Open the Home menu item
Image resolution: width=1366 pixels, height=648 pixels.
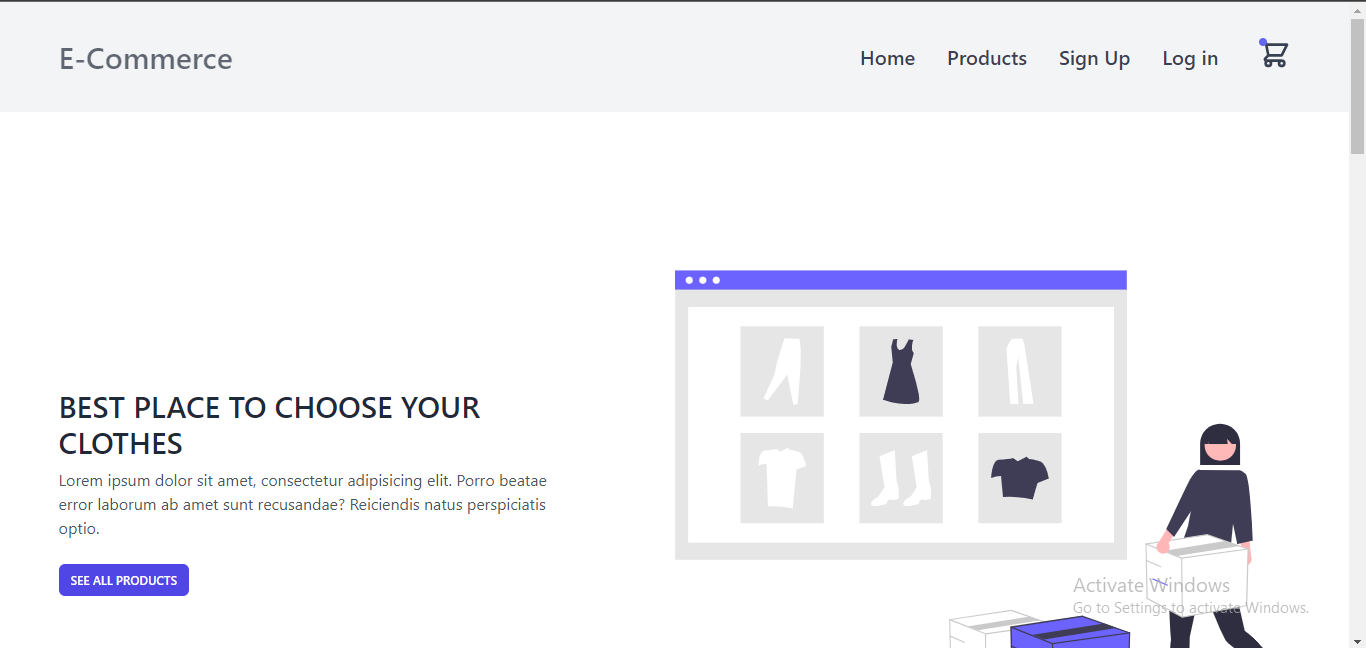[x=887, y=58]
